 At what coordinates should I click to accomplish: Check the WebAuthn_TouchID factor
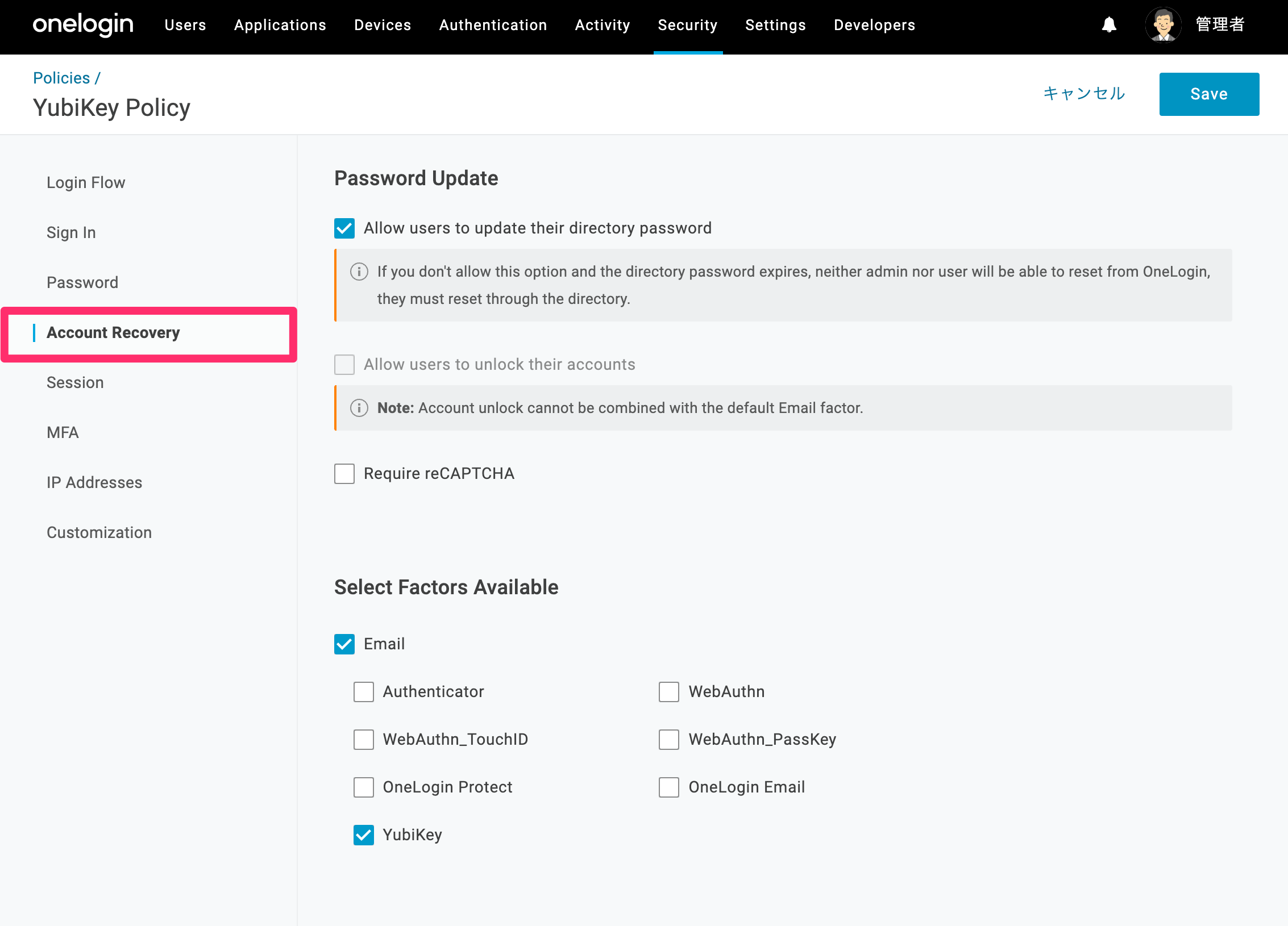(x=364, y=740)
